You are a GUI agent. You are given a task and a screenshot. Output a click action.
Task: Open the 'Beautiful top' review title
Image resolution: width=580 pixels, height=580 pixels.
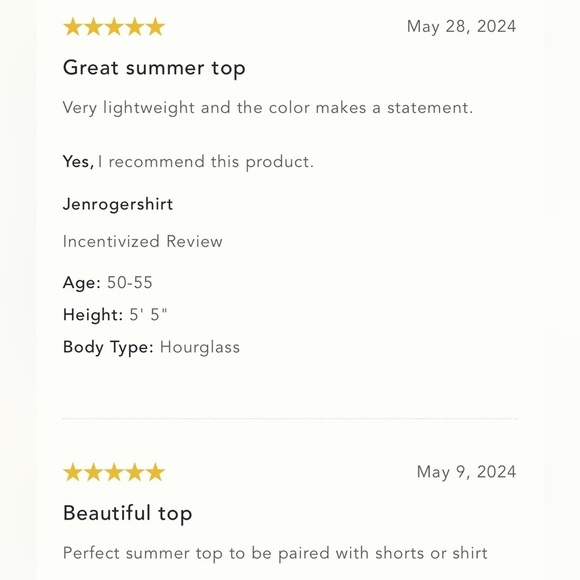click(127, 514)
